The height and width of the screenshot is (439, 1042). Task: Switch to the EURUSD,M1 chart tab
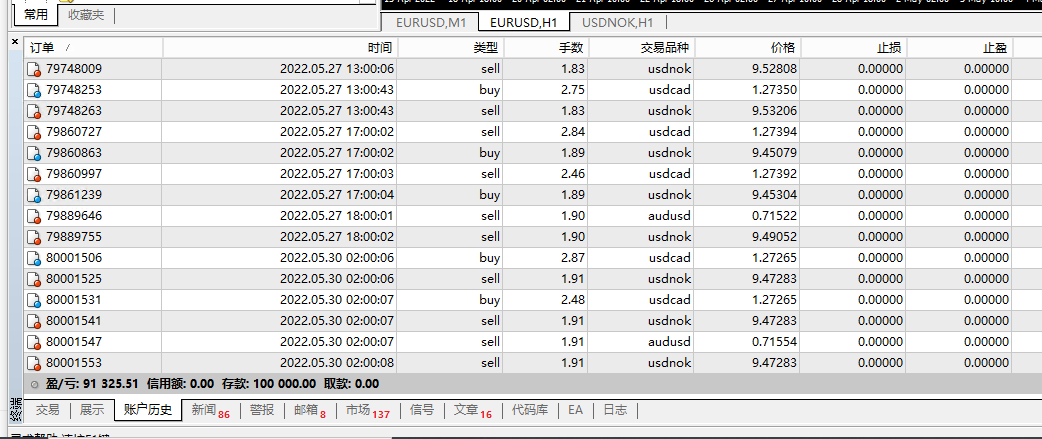430,22
